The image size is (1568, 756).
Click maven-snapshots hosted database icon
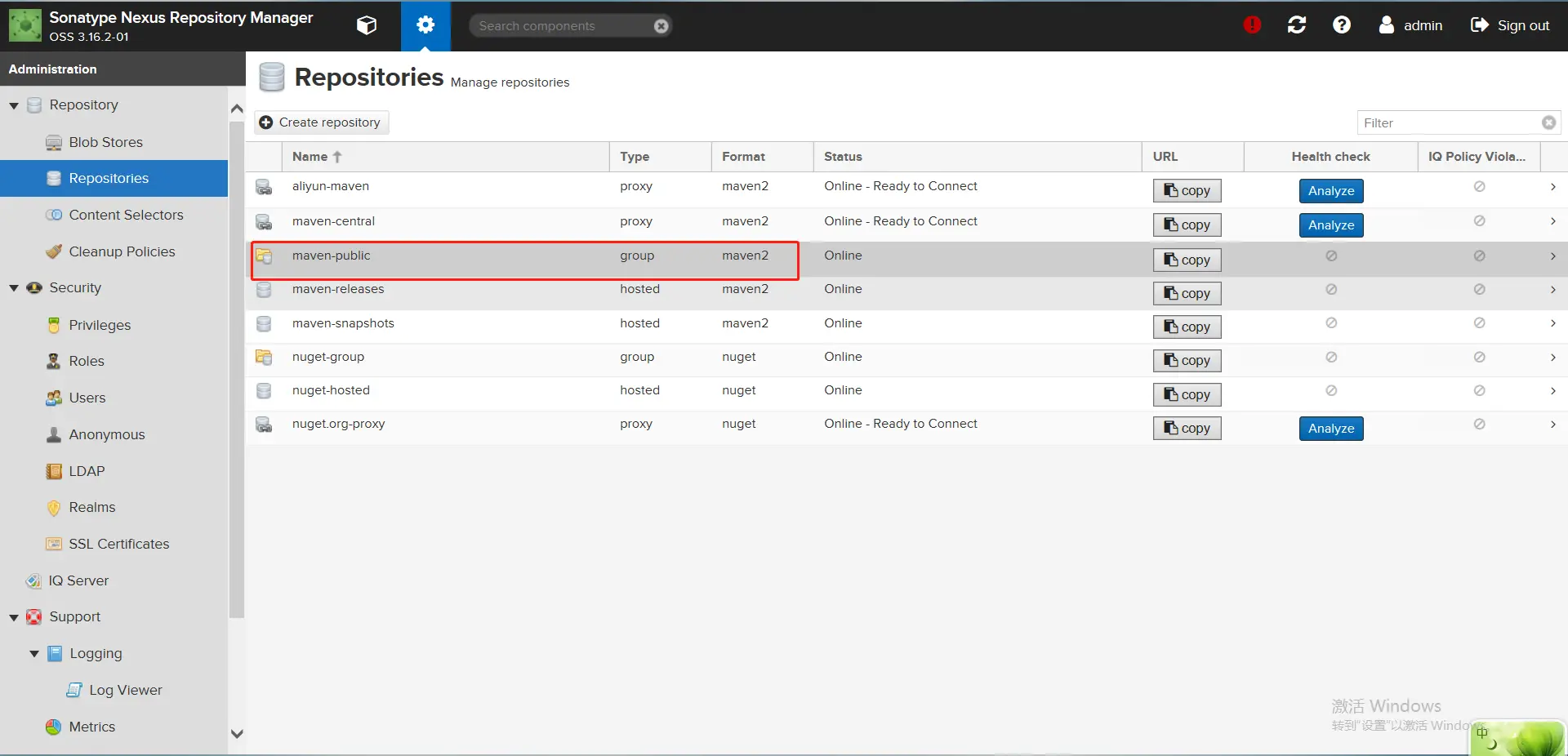point(264,324)
